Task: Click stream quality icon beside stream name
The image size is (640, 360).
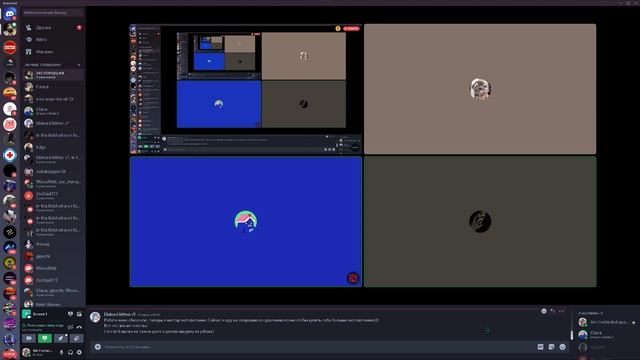Action: [70, 314]
